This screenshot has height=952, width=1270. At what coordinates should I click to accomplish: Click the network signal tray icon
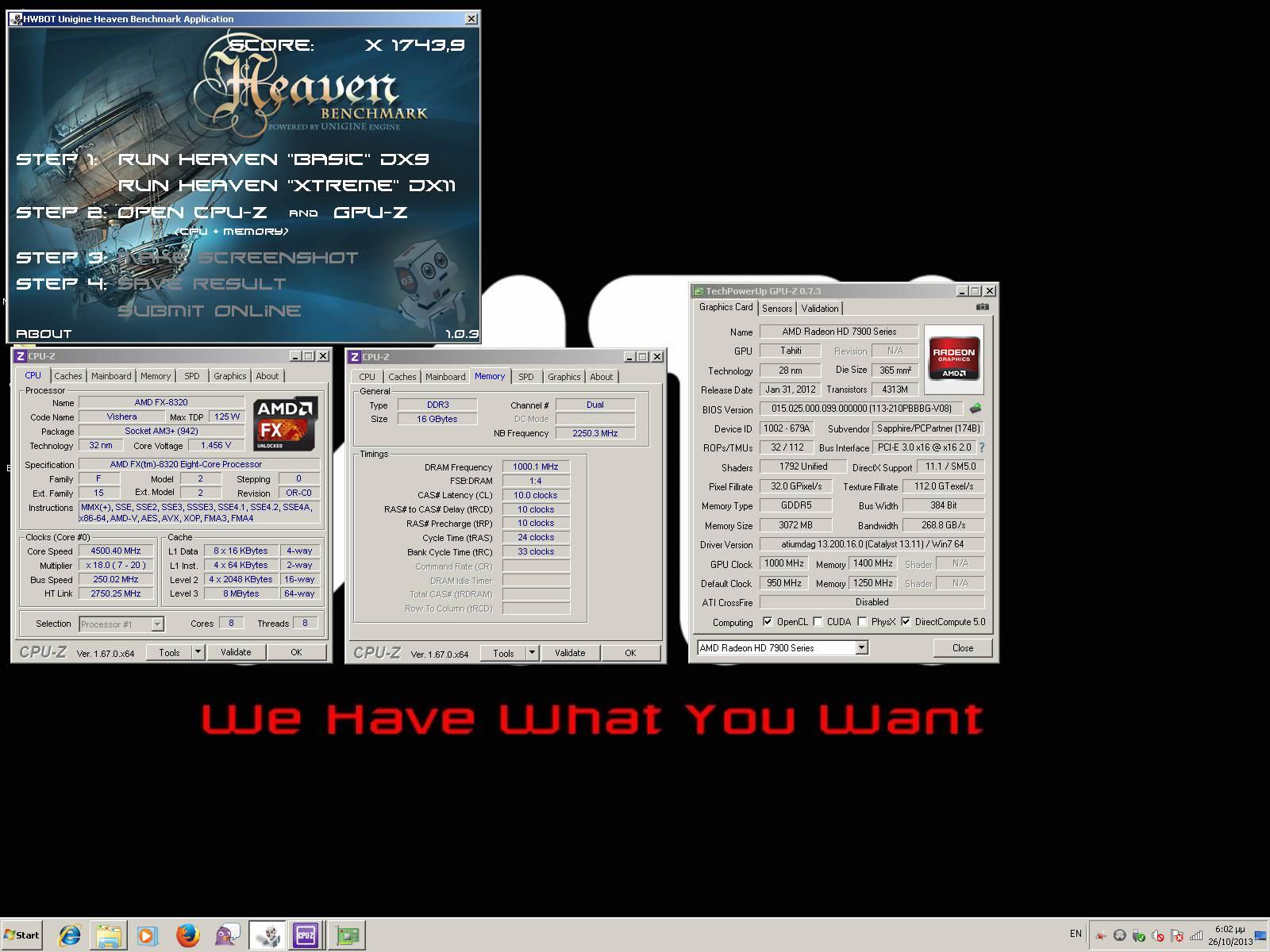1196,935
